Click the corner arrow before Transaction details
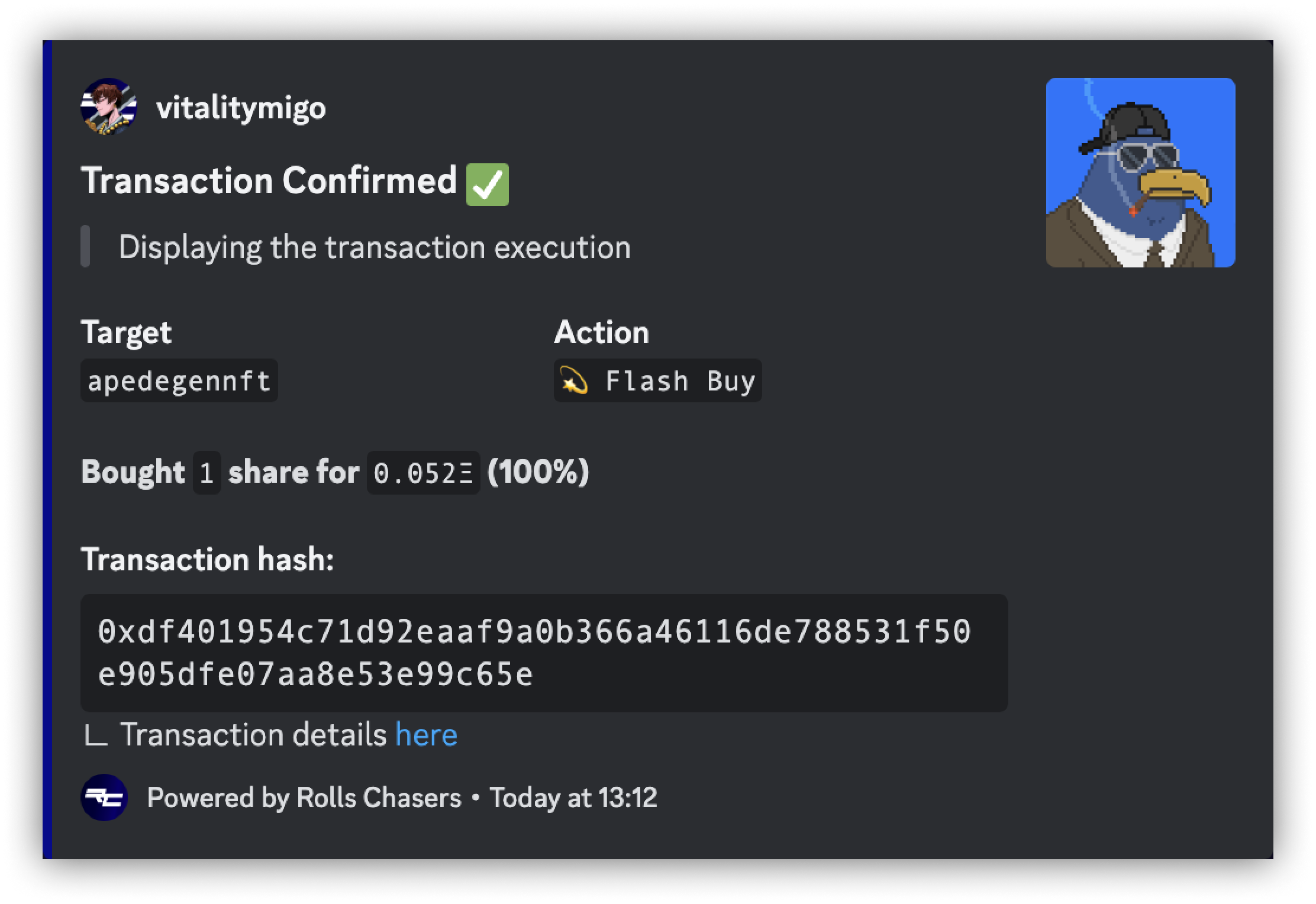The width and height of the screenshot is (1316, 904). (96, 735)
